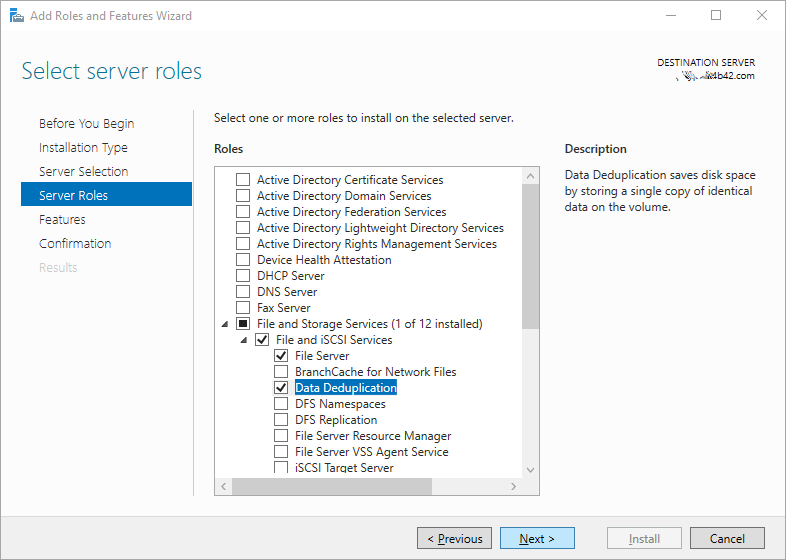Toggle File and Storage Services checkbox

coord(243,324)
